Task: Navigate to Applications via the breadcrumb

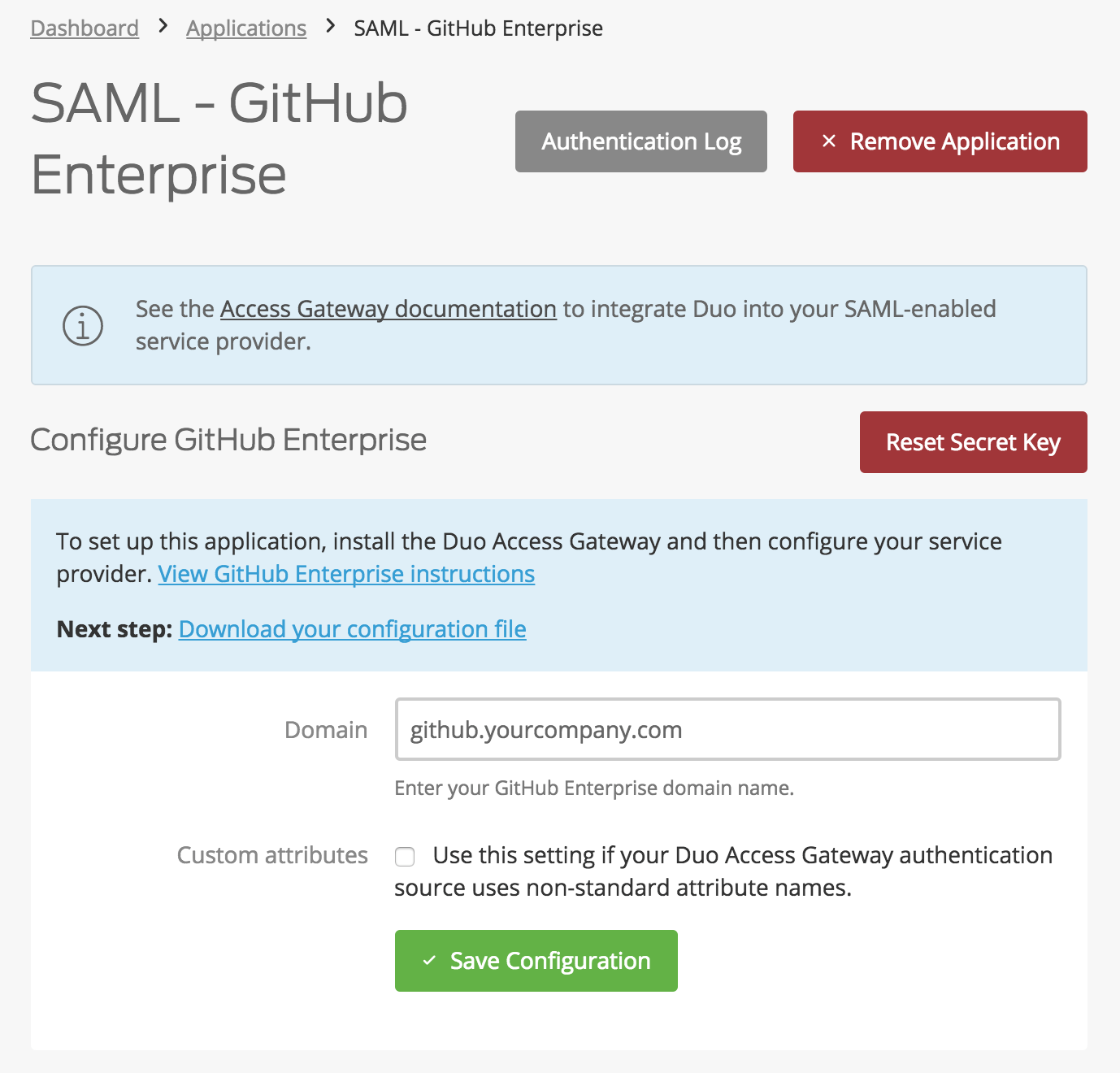Action: click(x=245, y=28)
